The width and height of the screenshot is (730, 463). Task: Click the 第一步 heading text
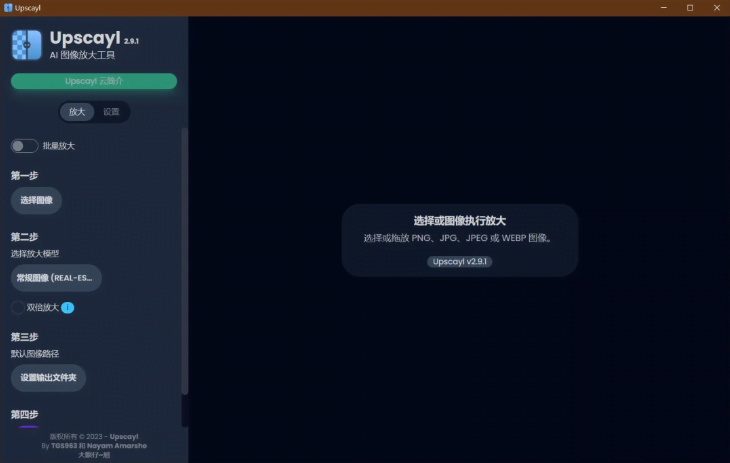click(x=25, y=176)
